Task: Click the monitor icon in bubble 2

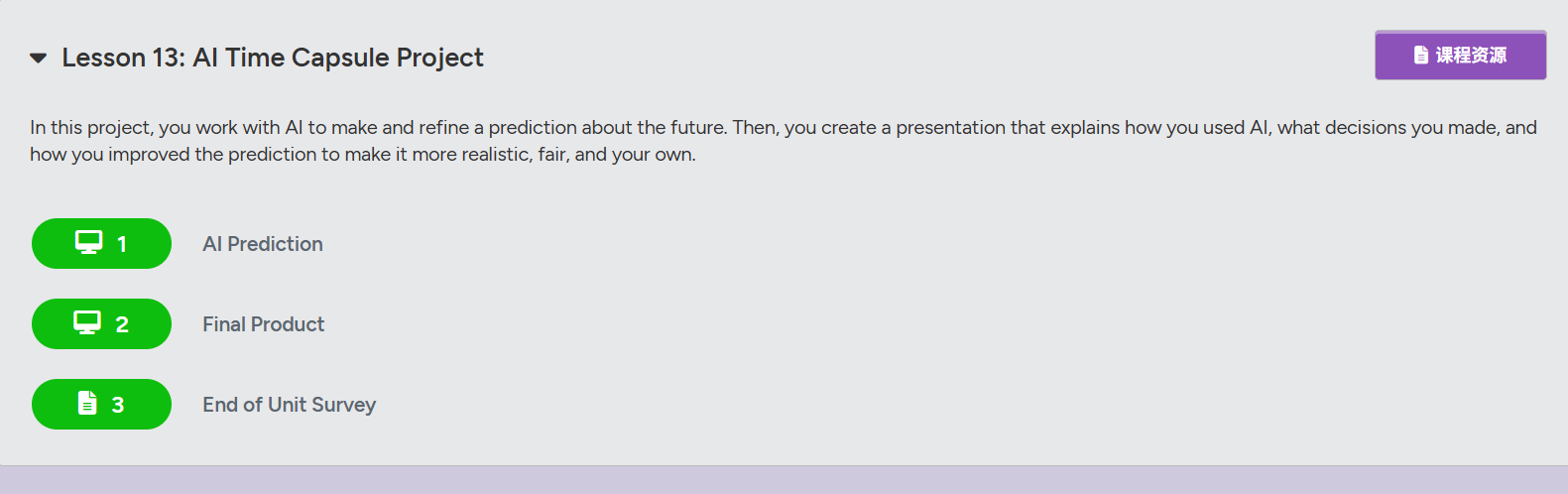Action: [87, 322]
